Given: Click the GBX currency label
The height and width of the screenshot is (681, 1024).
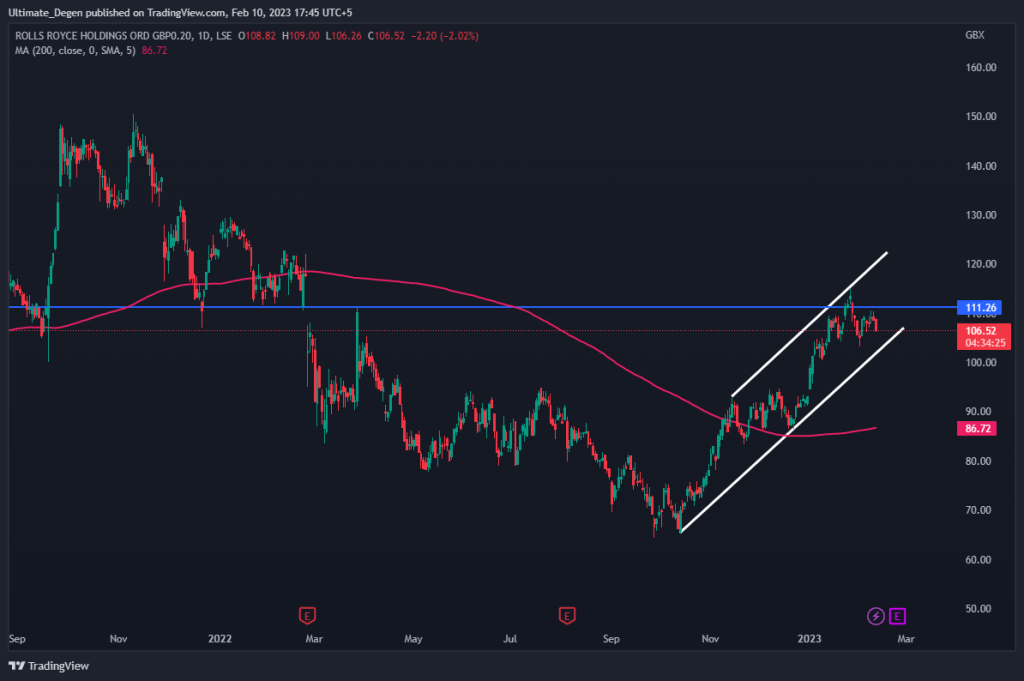Looking at the screenshot, I should click(974, 35).
